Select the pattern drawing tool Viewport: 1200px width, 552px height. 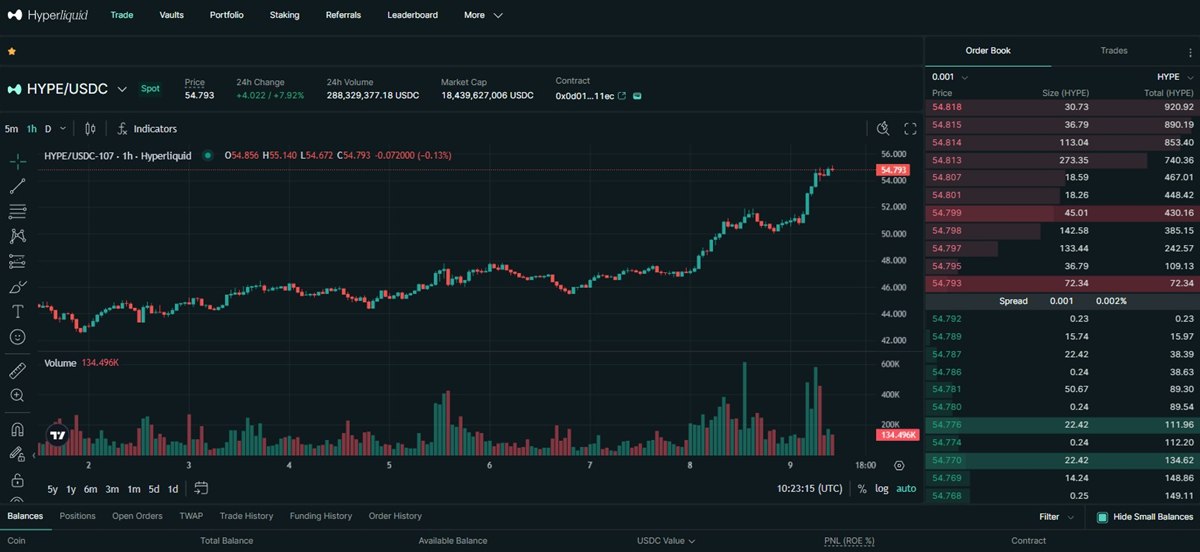tap(17, 236)
